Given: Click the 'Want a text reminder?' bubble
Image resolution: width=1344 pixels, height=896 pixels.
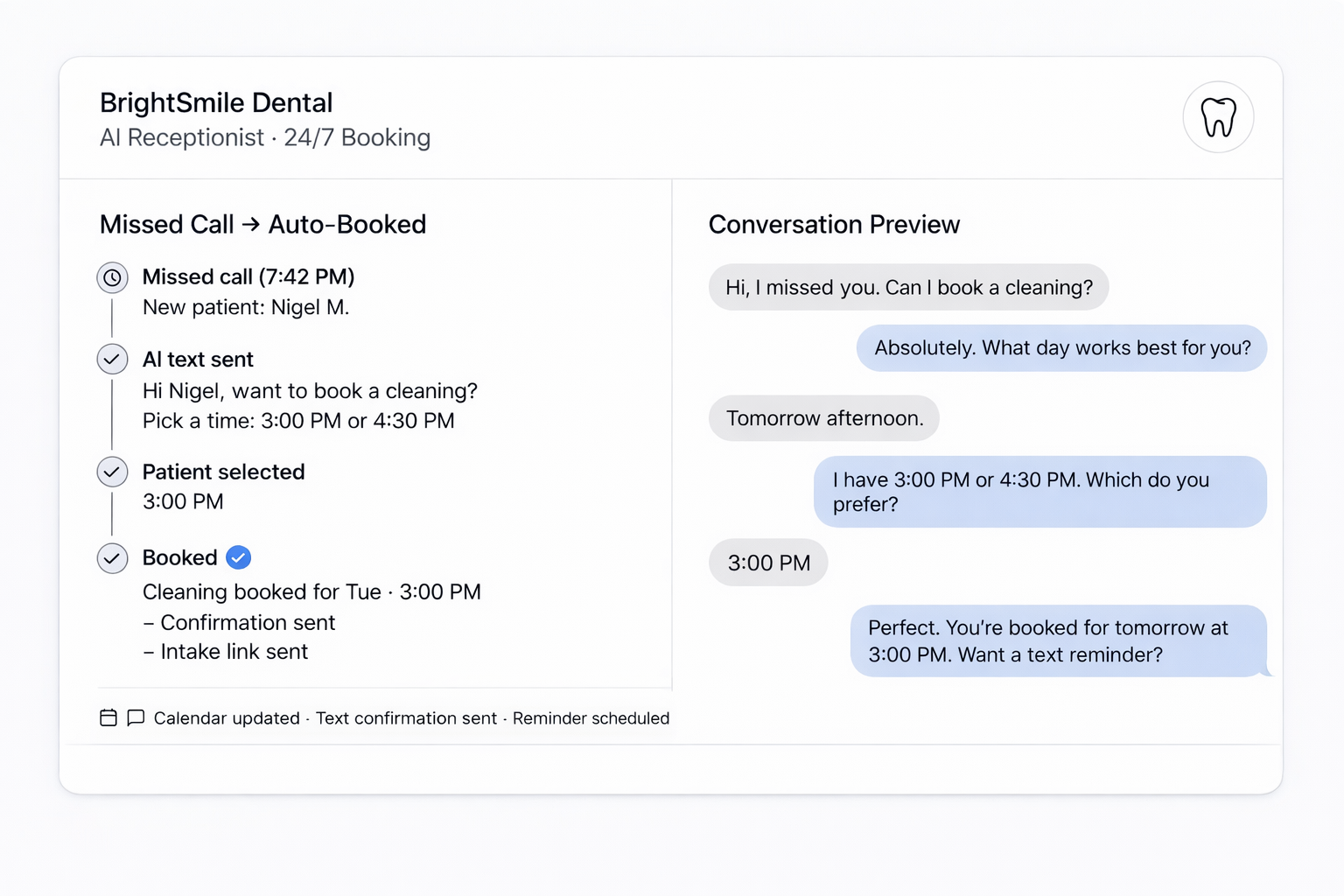Looking at the screenshot, I should pyautogui.click(x=1058, y=641).
